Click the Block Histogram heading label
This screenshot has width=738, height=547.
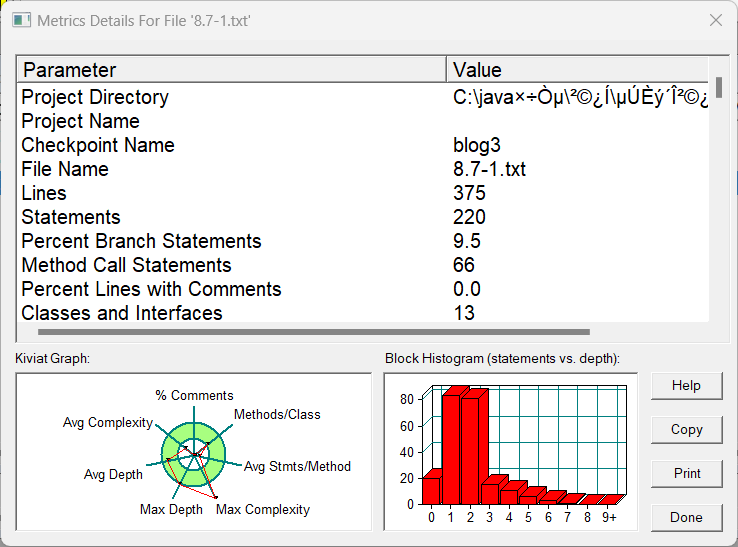click(x=502, y=359)
